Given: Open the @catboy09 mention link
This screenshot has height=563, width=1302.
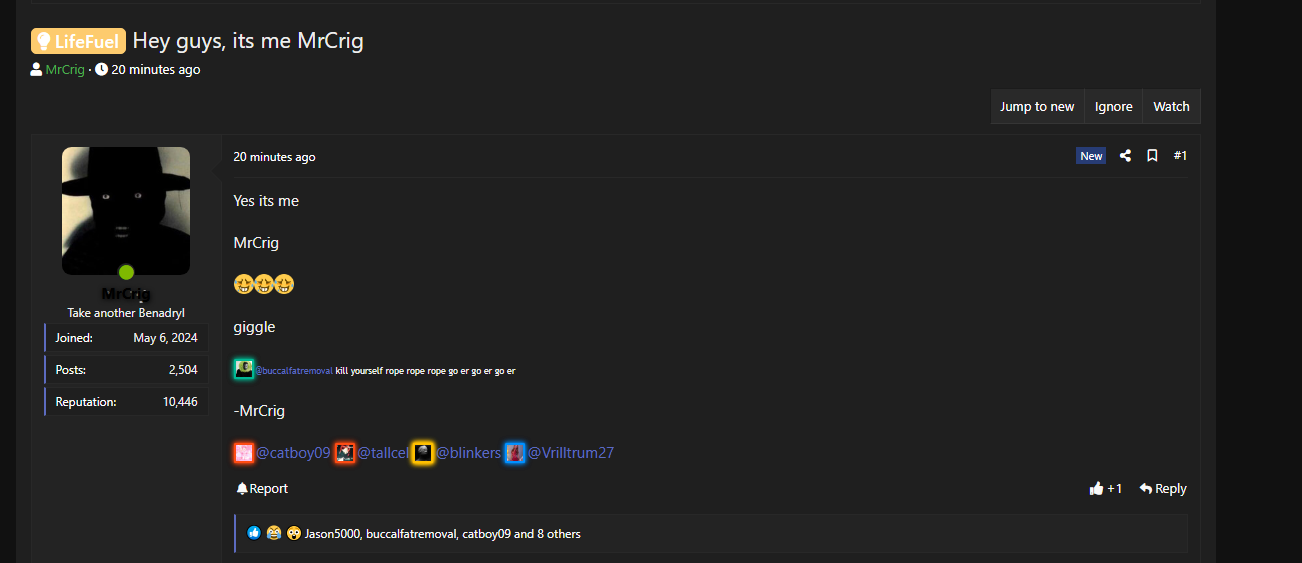Looking at the screenshot, I should [293, 453].
